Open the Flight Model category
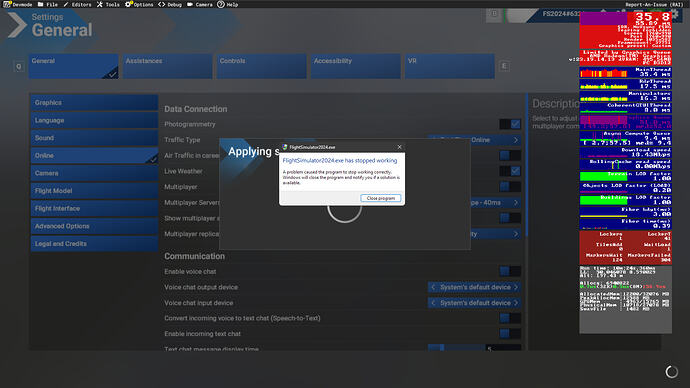Screen dimensions: 690x388 pyautogui.click(x=94, y=190)
